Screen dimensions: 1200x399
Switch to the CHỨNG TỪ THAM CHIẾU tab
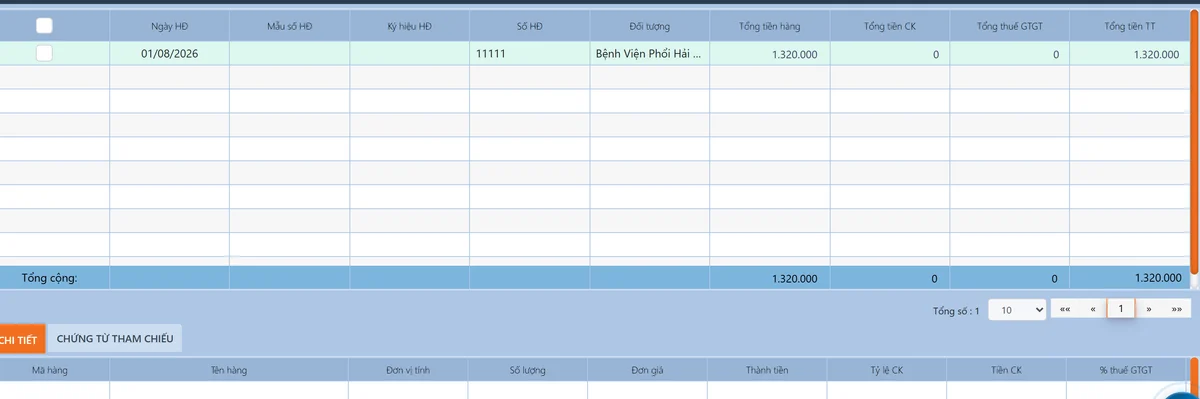[115, 340]
